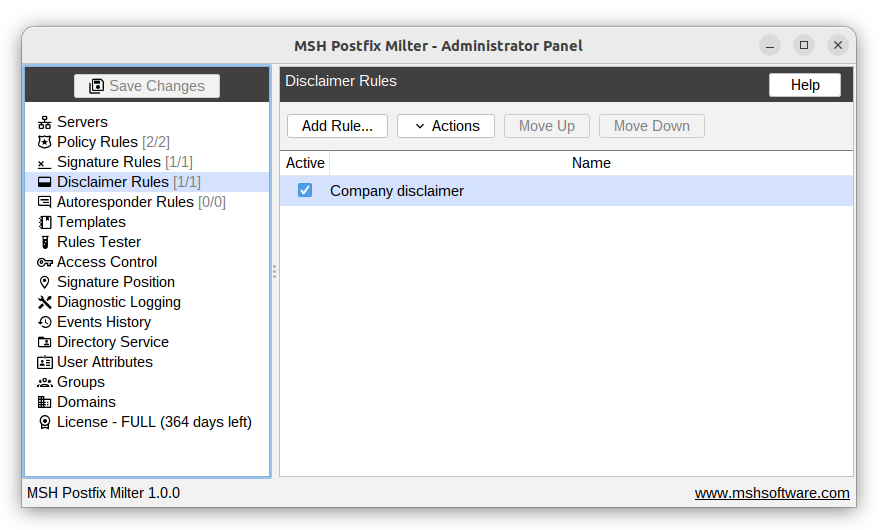Click the panel splitter handle dots
This screenshot has width=881, height=530.
click(274, 272)
